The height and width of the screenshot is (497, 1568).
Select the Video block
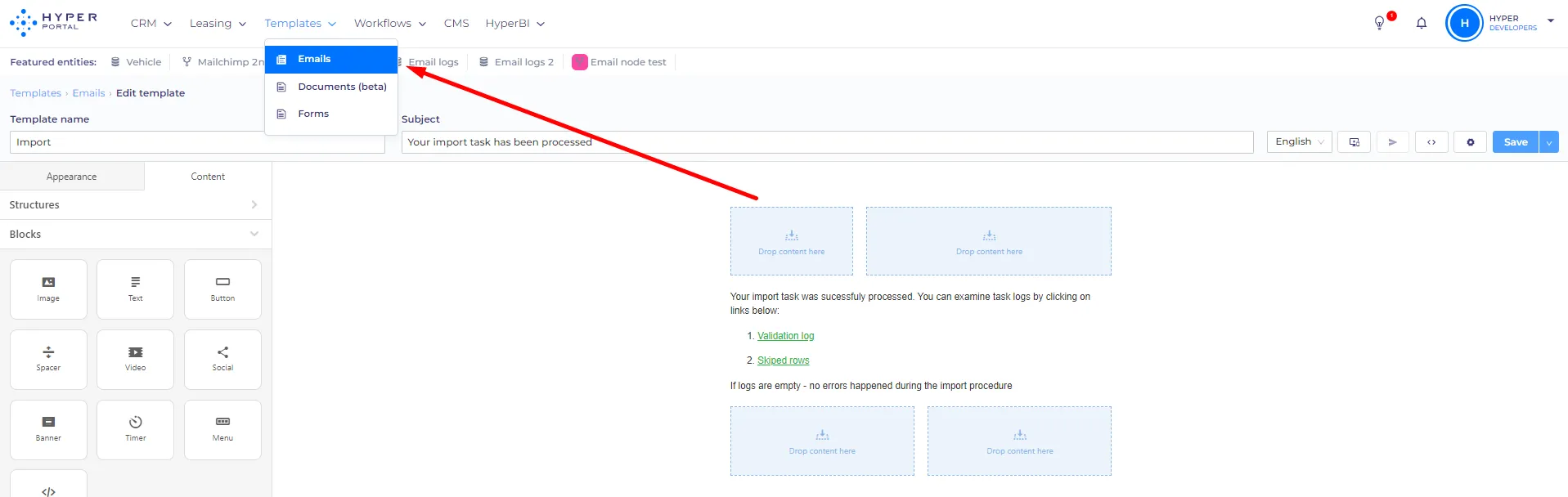tap(136, 360)
